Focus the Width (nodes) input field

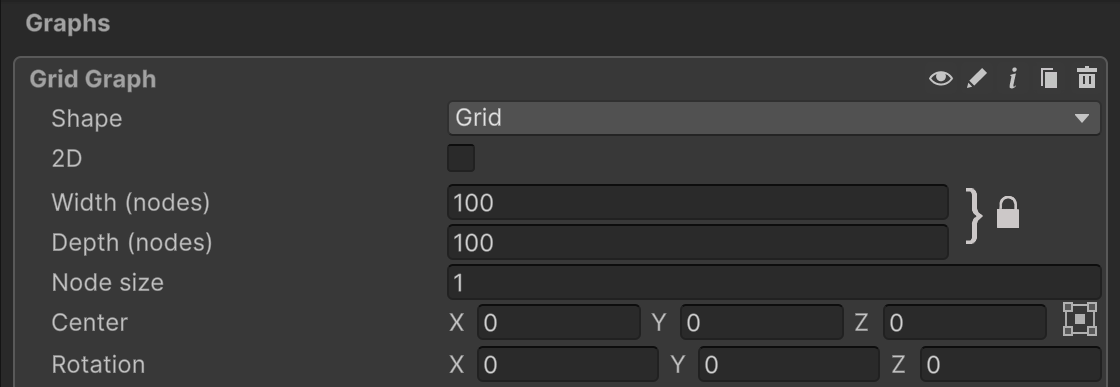[x=698, y=202]
